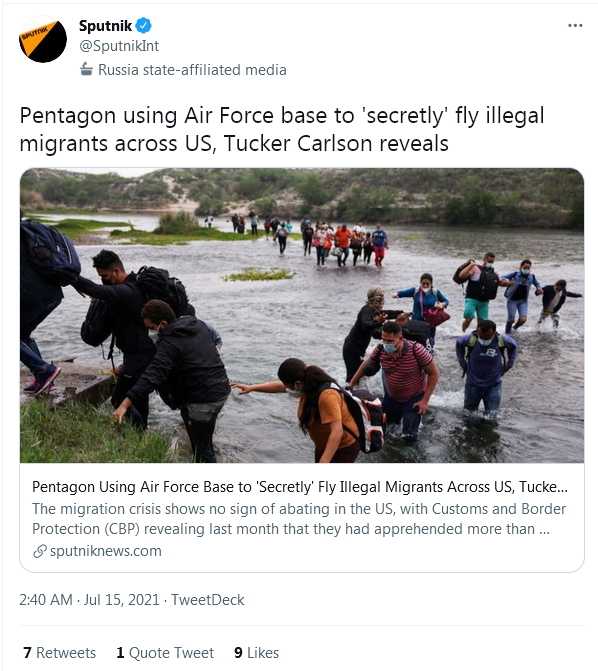The image size is (598, 671).
Task: Open the Sputnik profile avatar
Action: [x=43, y=40]
